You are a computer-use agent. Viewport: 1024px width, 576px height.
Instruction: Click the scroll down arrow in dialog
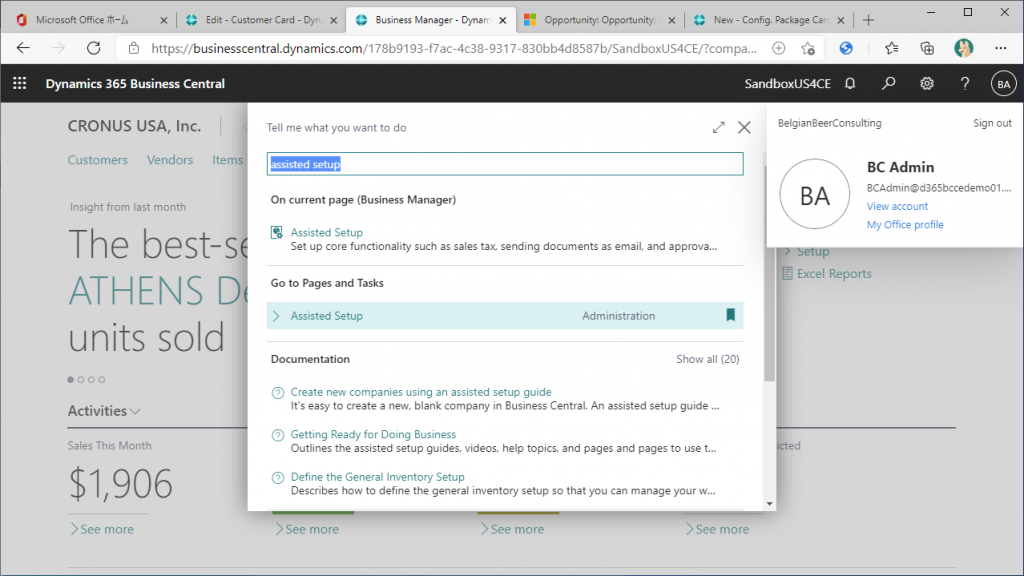(769, 504)
